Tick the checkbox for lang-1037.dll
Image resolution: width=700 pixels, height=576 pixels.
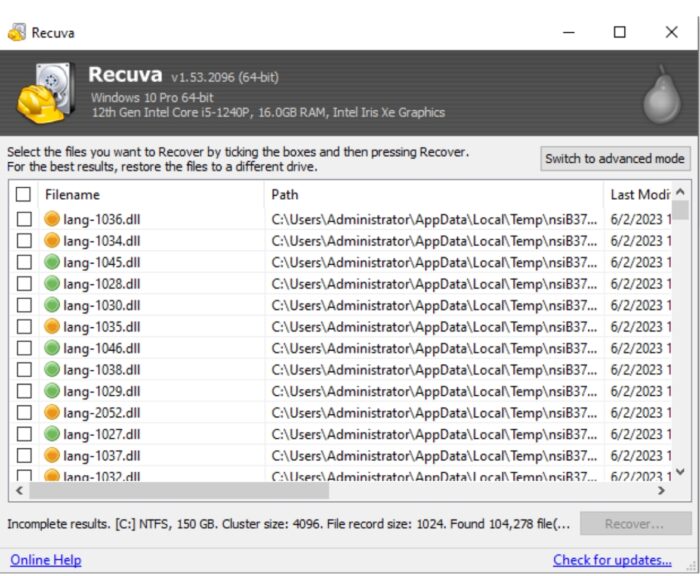(24, 455)
